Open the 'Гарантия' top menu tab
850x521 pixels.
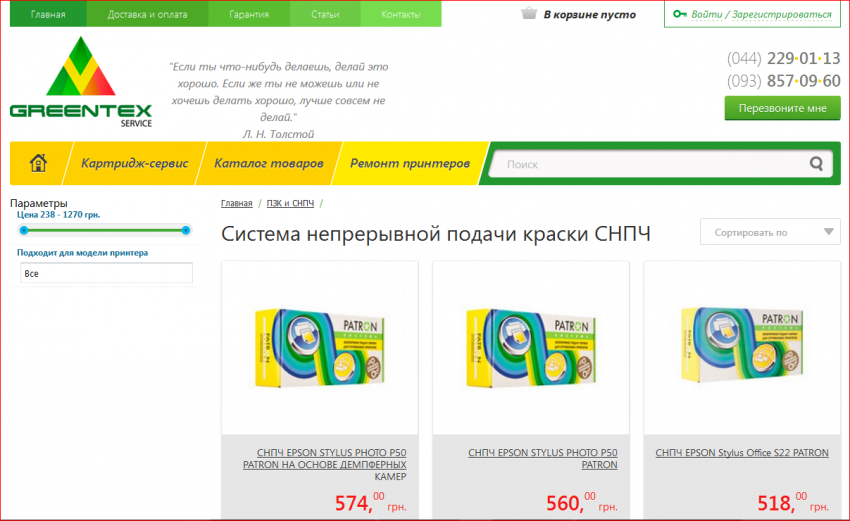pyautogui.click(x=249, y=14)
